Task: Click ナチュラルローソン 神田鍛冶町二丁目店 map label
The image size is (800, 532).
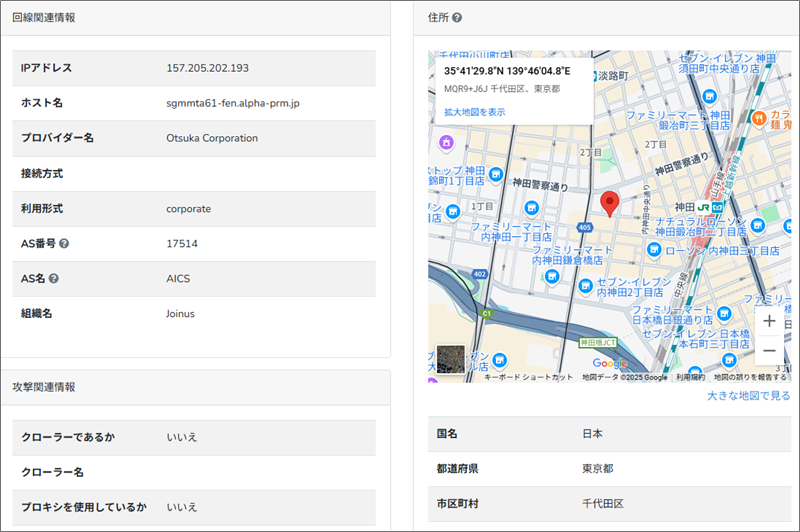Action: pyautogui.click(x=701, y=226)
